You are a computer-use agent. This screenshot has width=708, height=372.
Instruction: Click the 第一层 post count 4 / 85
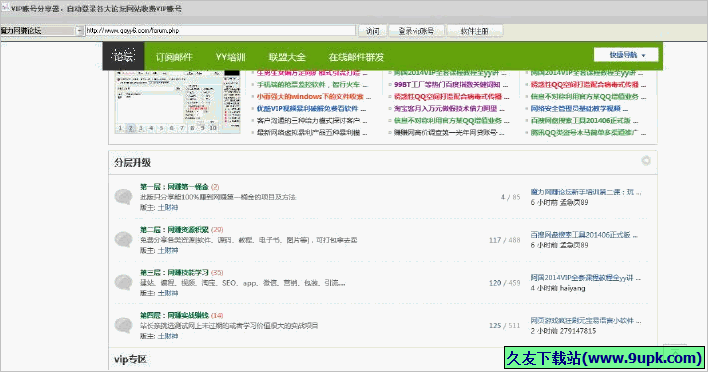pyautogui.click(x=510, y=197)
